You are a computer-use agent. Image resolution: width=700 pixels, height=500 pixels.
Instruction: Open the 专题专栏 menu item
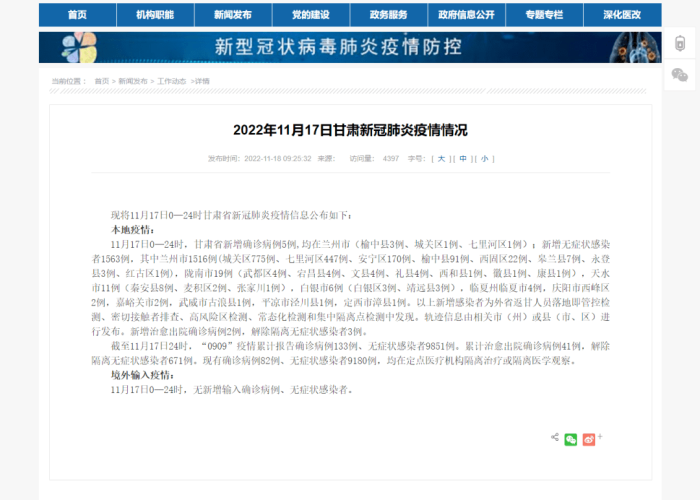[544, 15]
